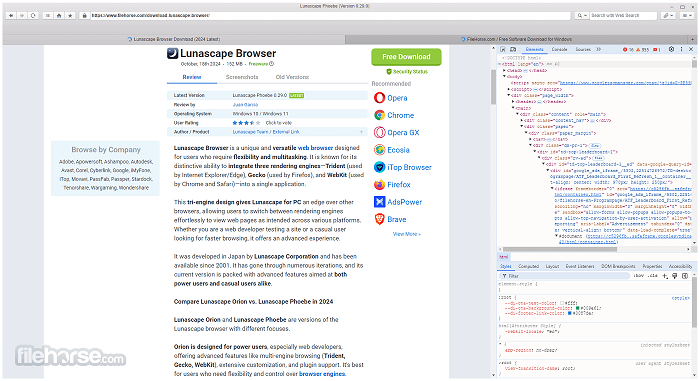This screenshot has width=700, height=381.
Task: Click the orange warning count badge
Action: [x=642, y=50]
